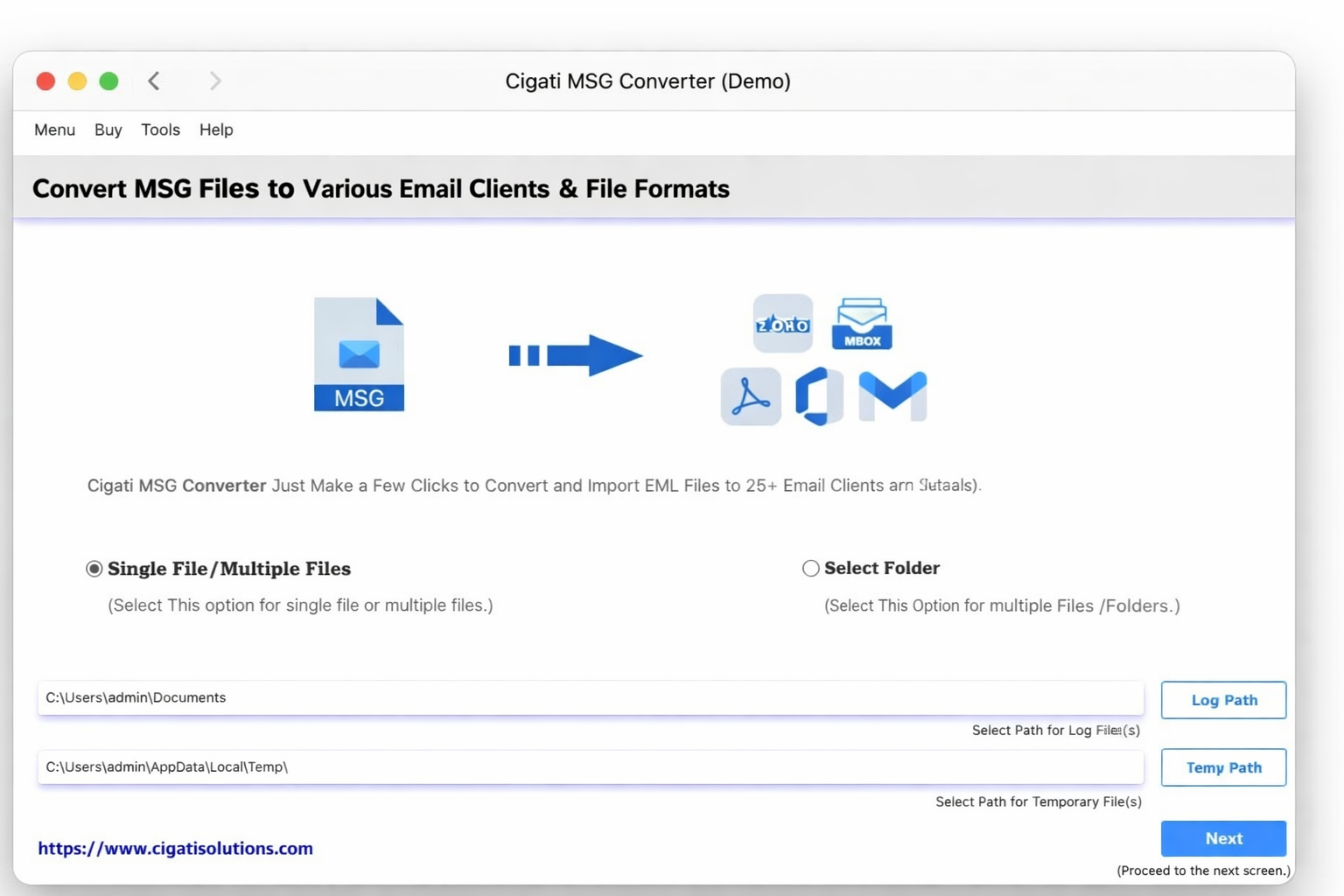Choose the Select Folder radio button
Image resolution: width=1344 pixels, height=896 pixels.
pyautogui.click(x=811, y=569)
